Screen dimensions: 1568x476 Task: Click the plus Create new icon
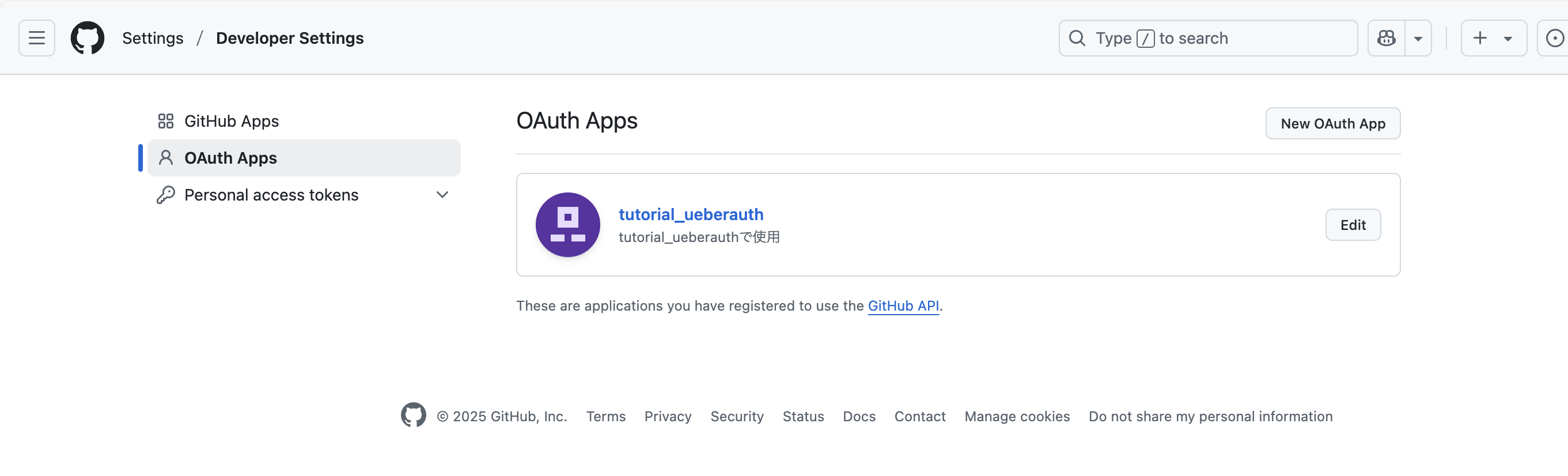pyautogui.click(x=1480, y=37)
